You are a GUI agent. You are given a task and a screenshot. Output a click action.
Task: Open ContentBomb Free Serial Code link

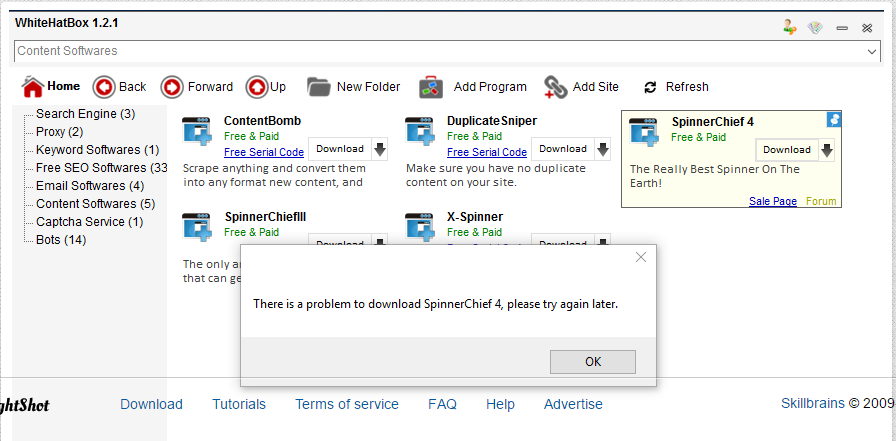coord(264,152)
